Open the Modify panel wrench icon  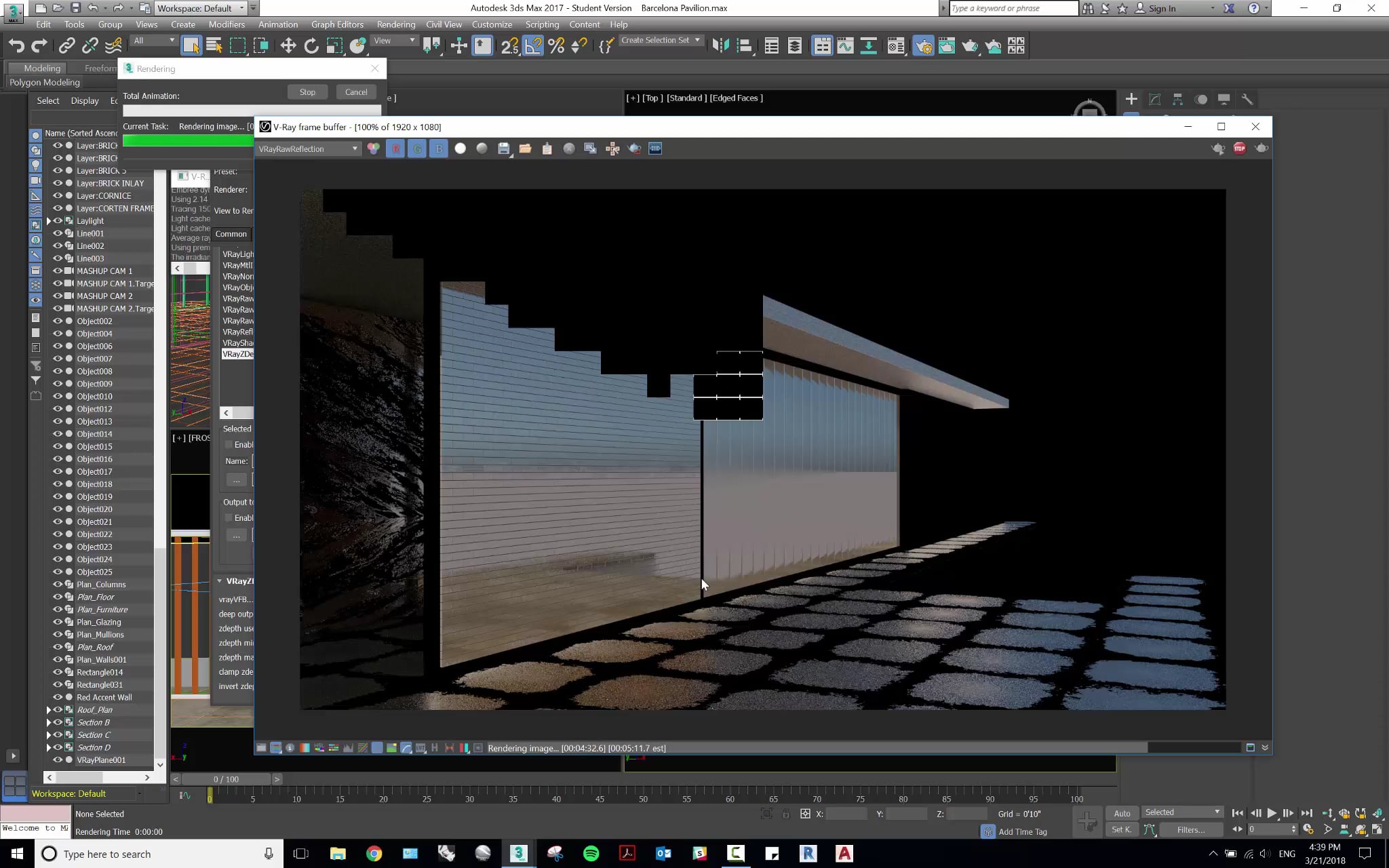(1247, 99)
